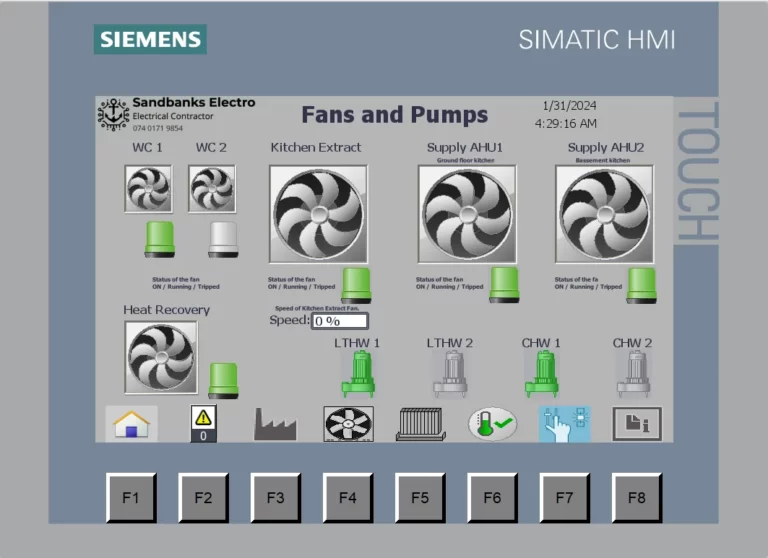Click the 'Fans and Pumps' title
Viewport: 768px width, 558px height.
[395, 115]
